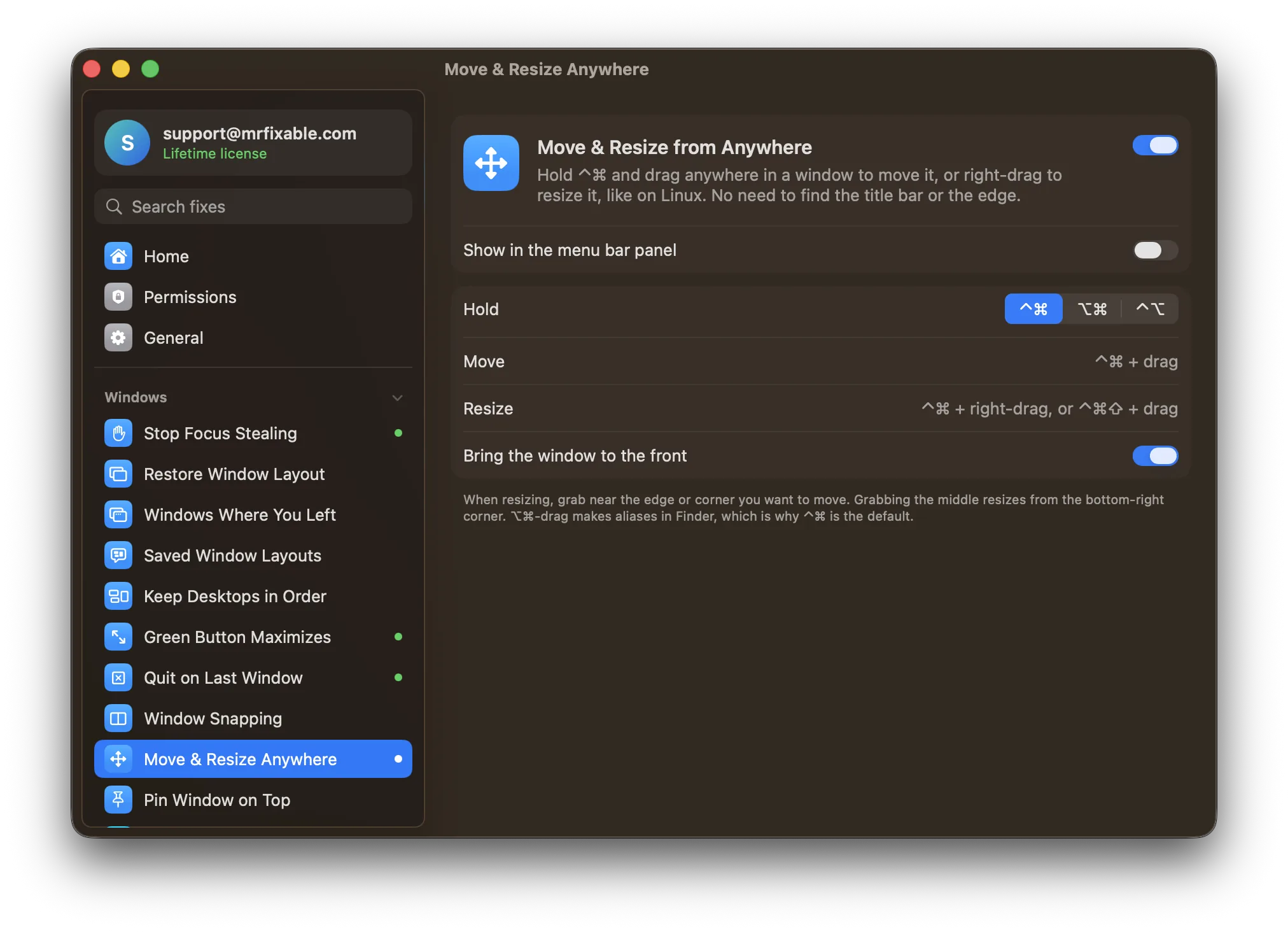This screenshot has height=932, width=1288.
Task: Open Pin Window on Top fix
Action: tap(253, 800)
